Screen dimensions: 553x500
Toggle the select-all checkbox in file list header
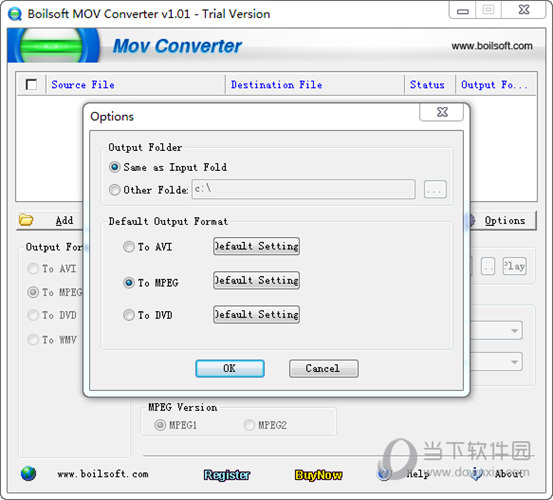point(31,85)
